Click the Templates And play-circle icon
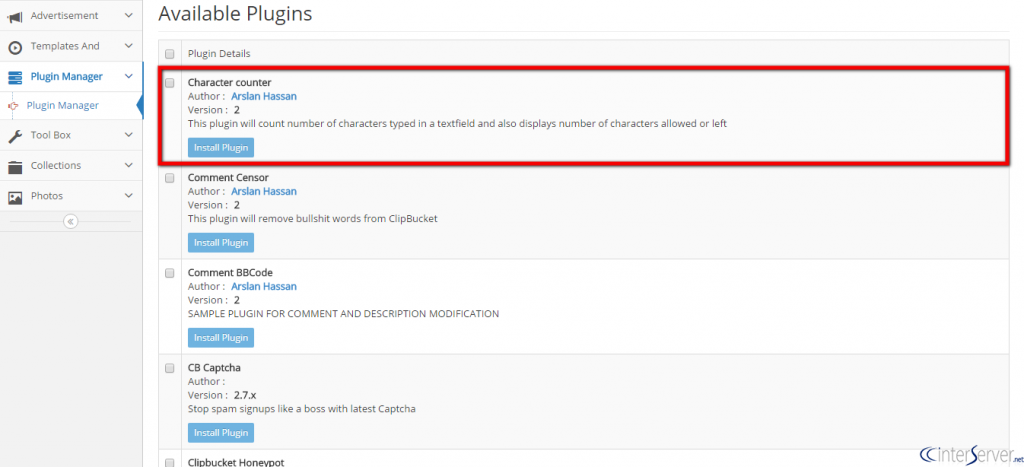The height and width of the screenshot is (467, 1024). (x=15, y=46)
